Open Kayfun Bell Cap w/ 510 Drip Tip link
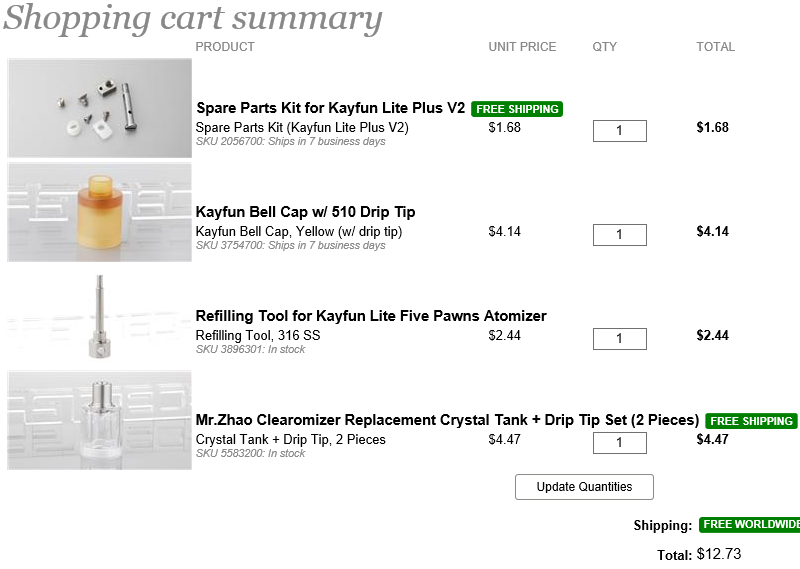 pyautogui.click(x=305, y=212)
